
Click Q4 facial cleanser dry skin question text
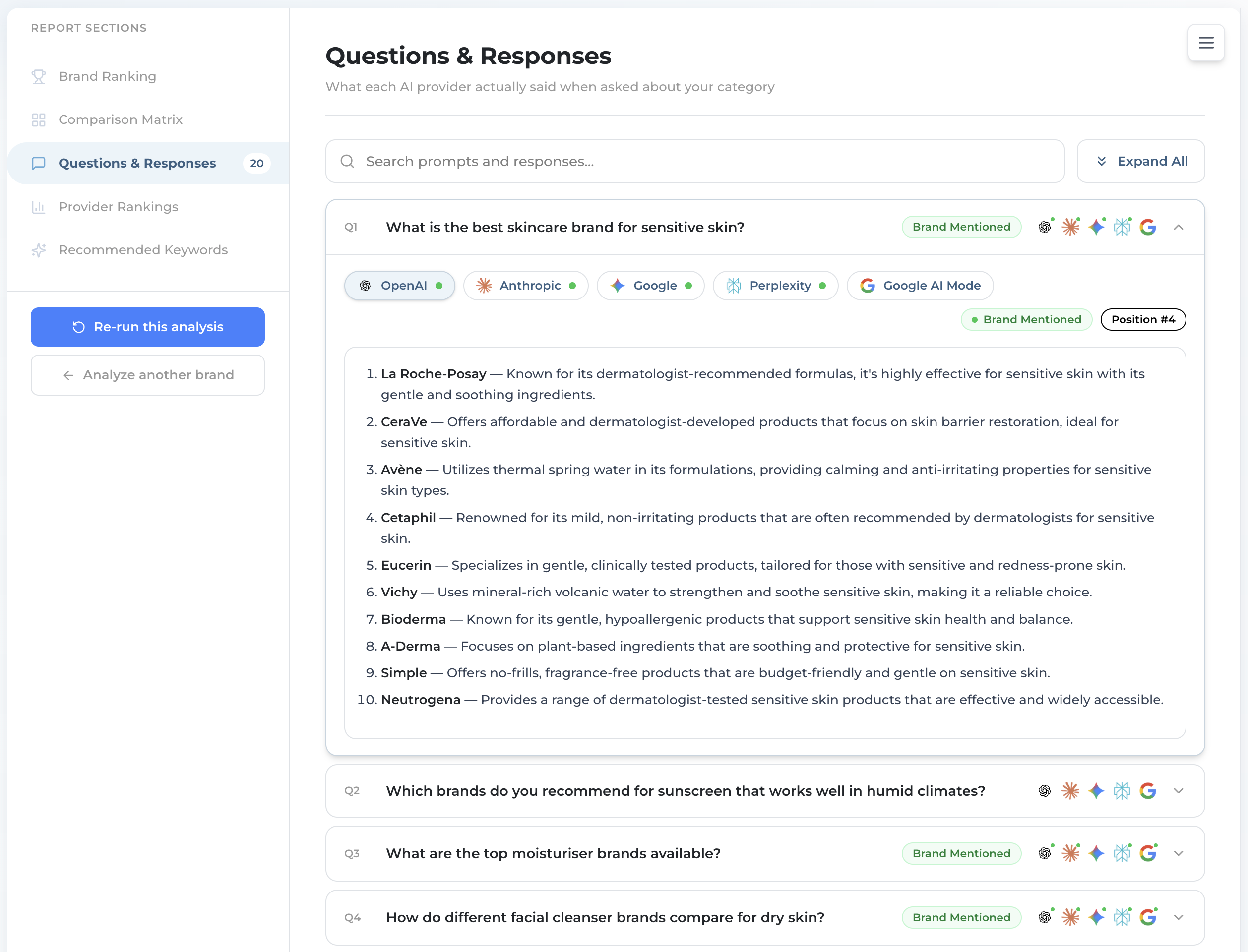coord(605,917)
